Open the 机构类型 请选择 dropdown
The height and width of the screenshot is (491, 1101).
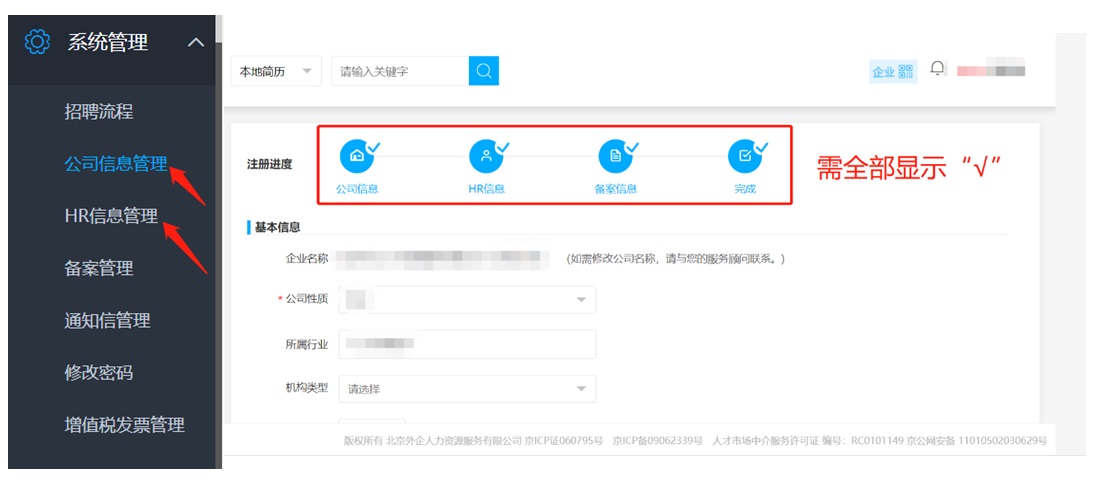pyautogui.click(x=467, y=389)
